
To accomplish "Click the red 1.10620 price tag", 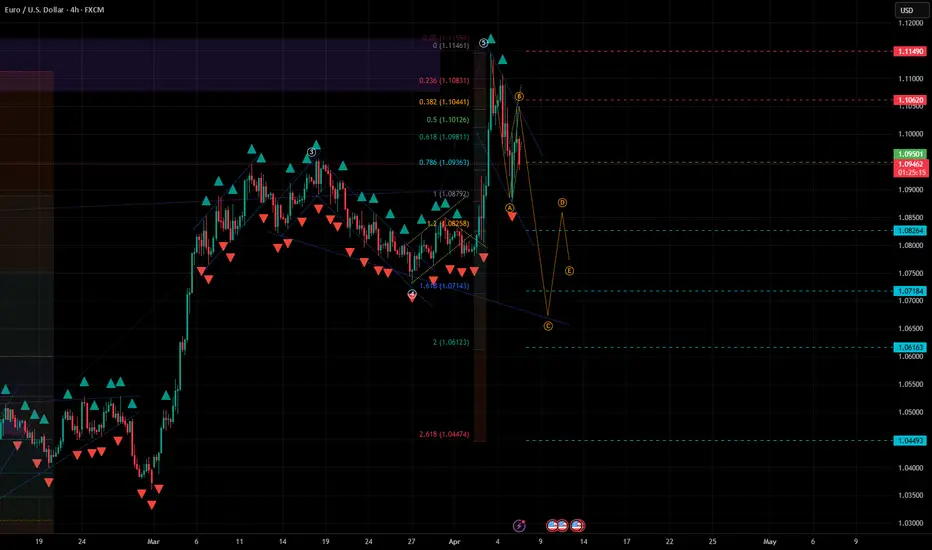I will coord(911,100).
